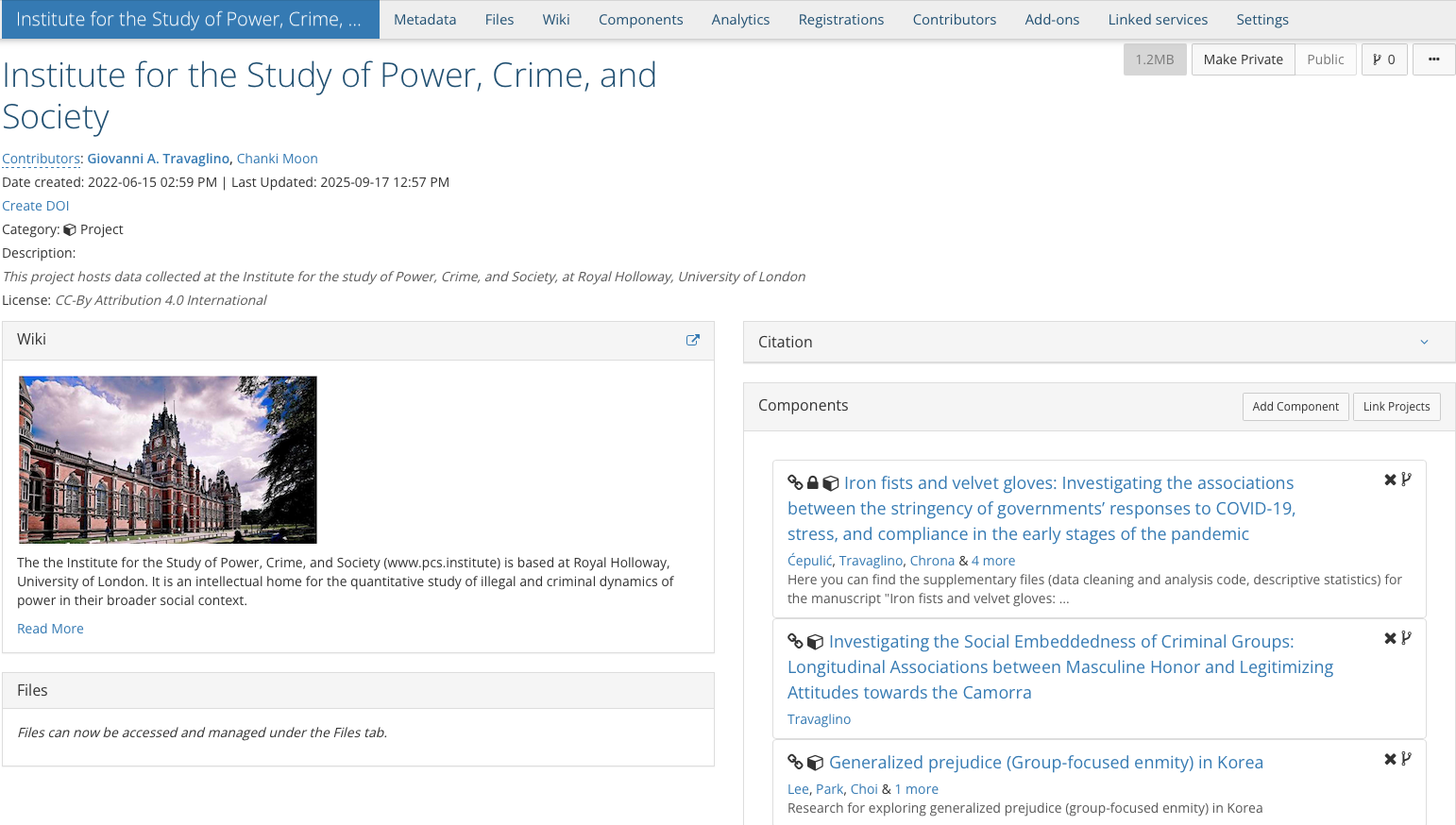
Task: Open the forks counter button
Action: pos(1383,59)
